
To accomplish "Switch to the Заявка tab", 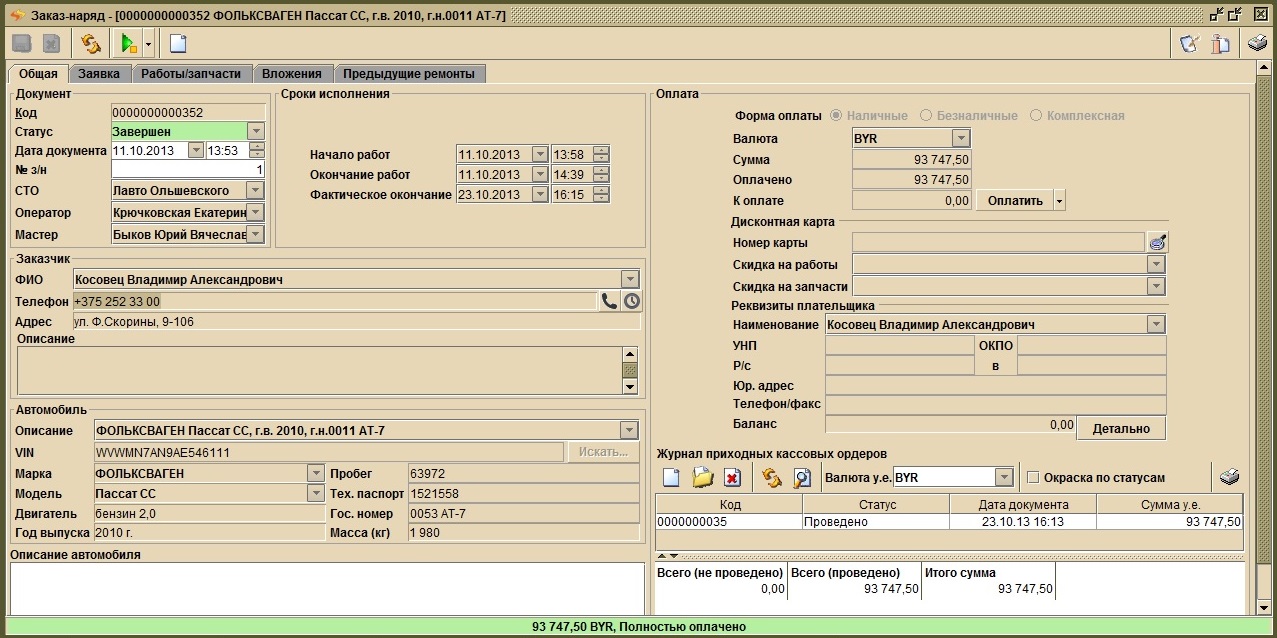I will [x=101, y=73].
